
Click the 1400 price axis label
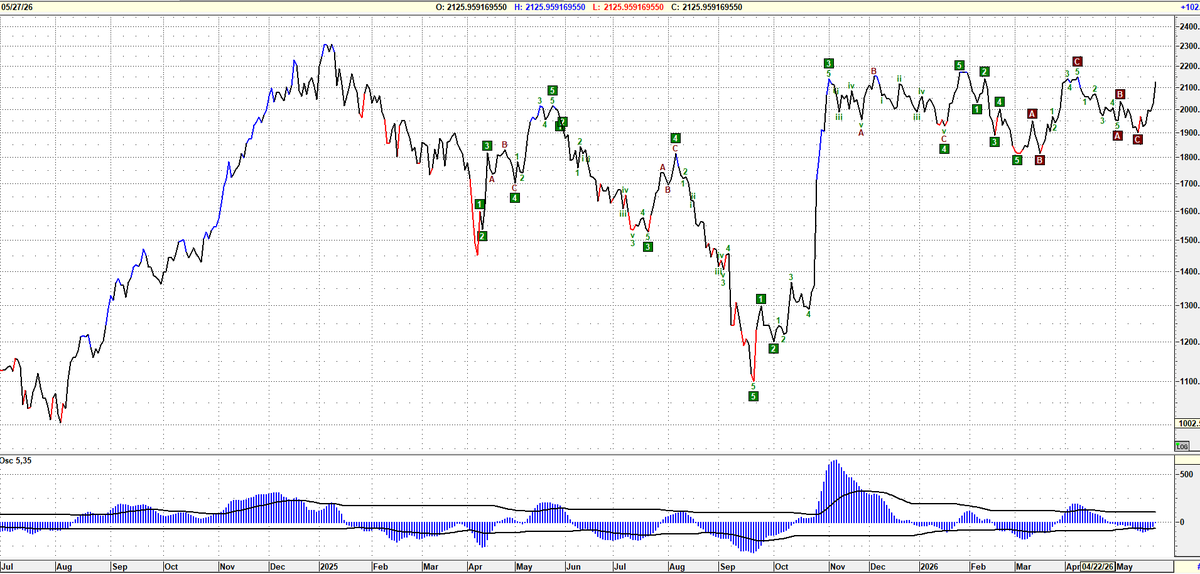(1188, 271)
